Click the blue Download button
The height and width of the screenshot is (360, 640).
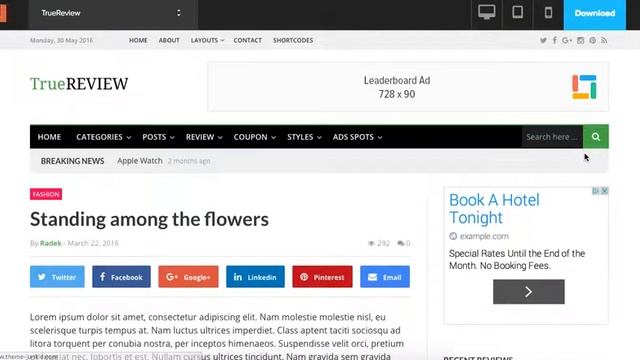tap(595, 14)
